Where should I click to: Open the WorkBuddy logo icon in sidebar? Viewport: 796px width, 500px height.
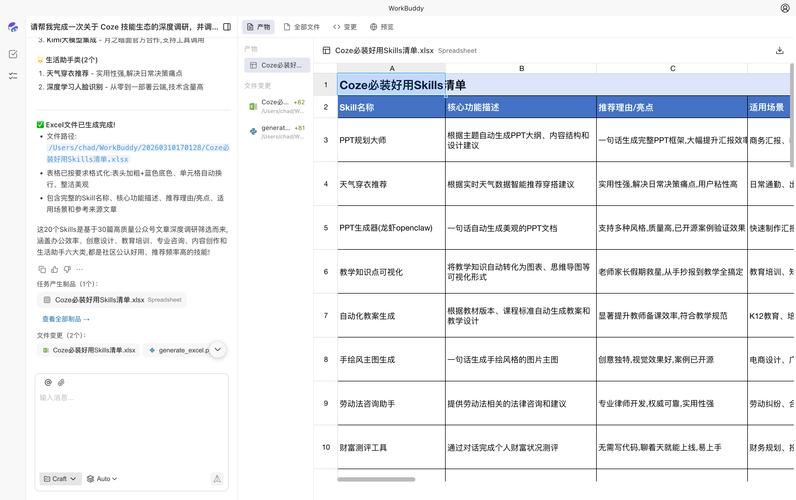click(x=13, y=27)
